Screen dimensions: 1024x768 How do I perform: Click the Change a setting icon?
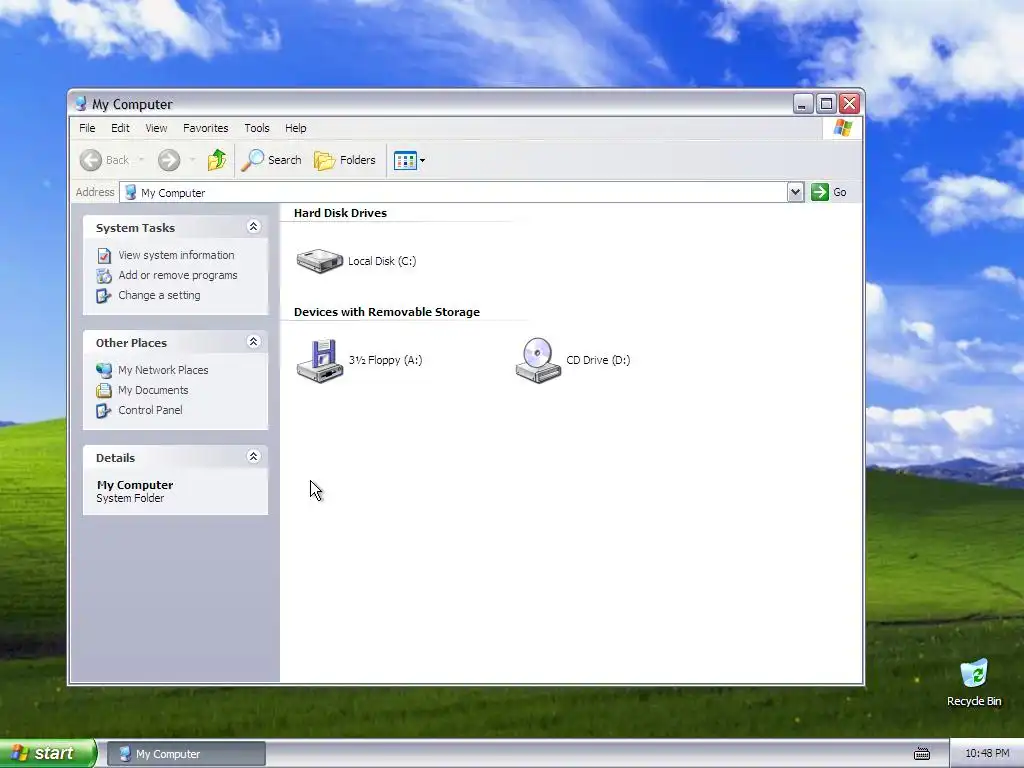pyautogui.click(x=104, y=296)
